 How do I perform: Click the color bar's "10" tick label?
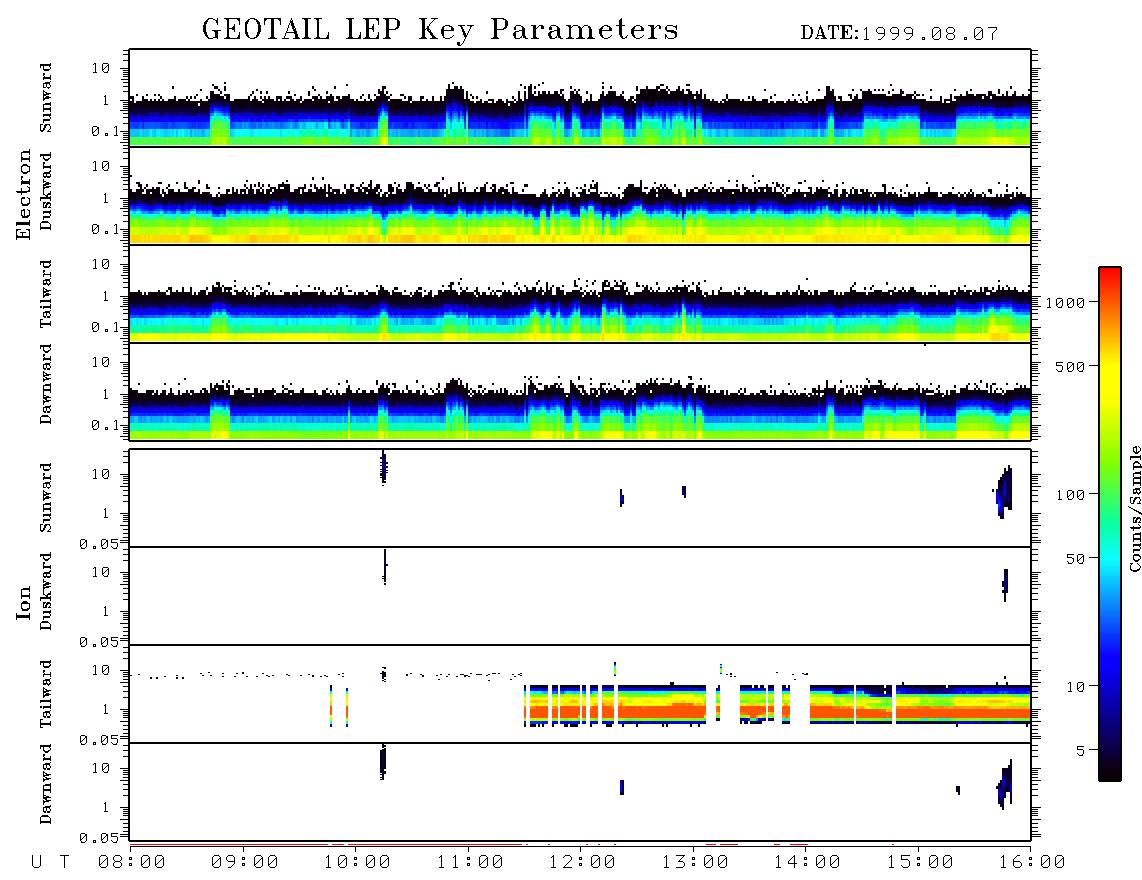1076,687
